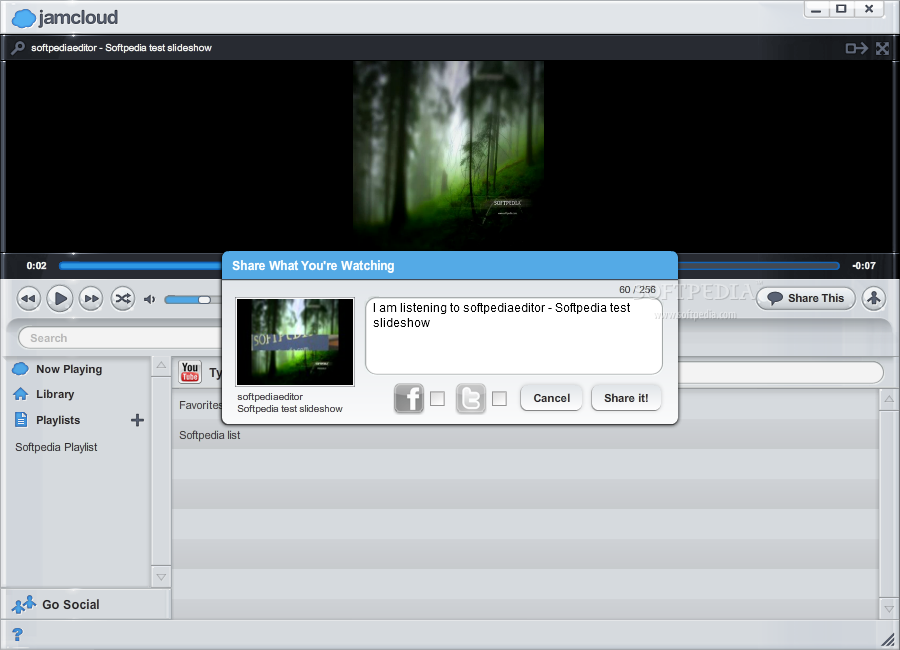
Task: Click the share dialog video thumbnail
Action: (x=295, y=342)
